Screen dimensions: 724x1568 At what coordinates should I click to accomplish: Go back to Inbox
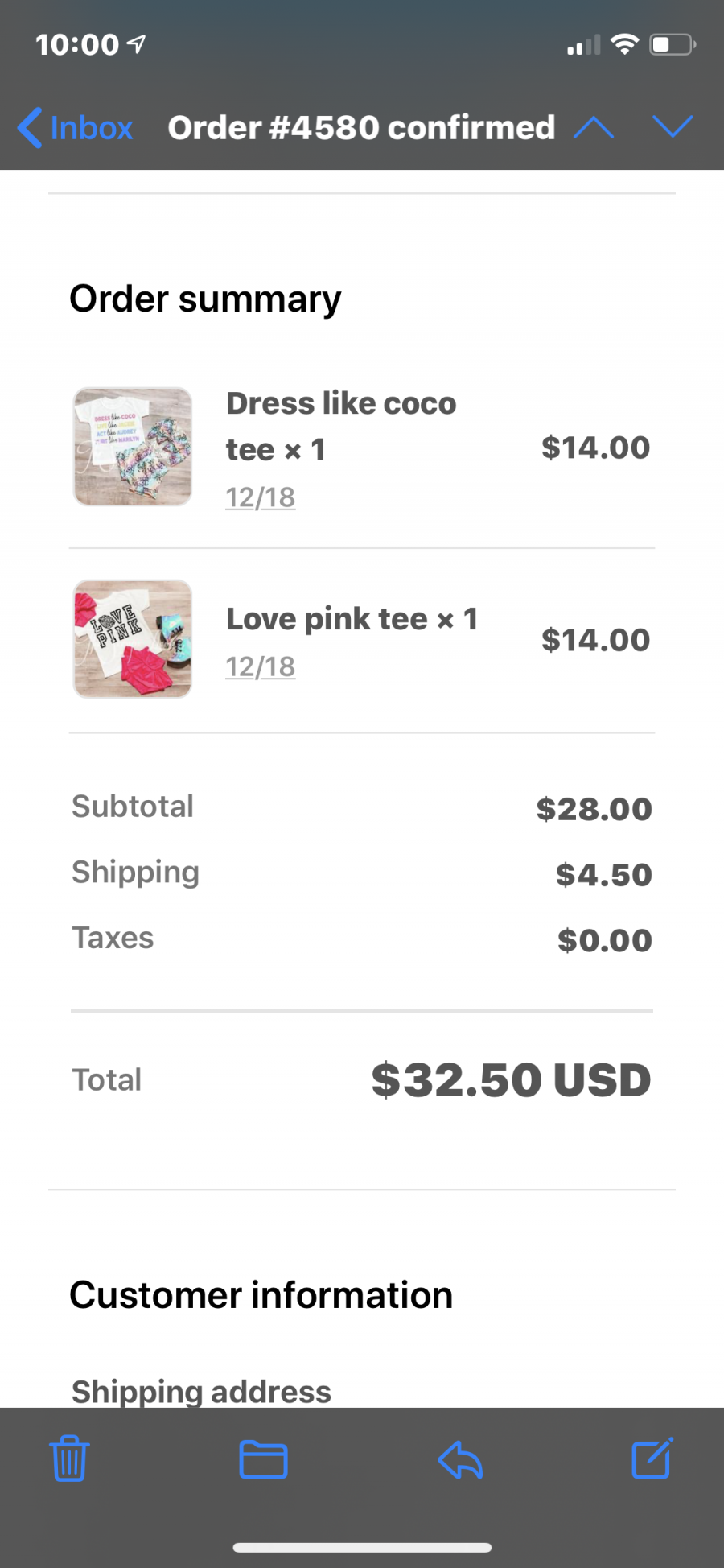point(75,128)
